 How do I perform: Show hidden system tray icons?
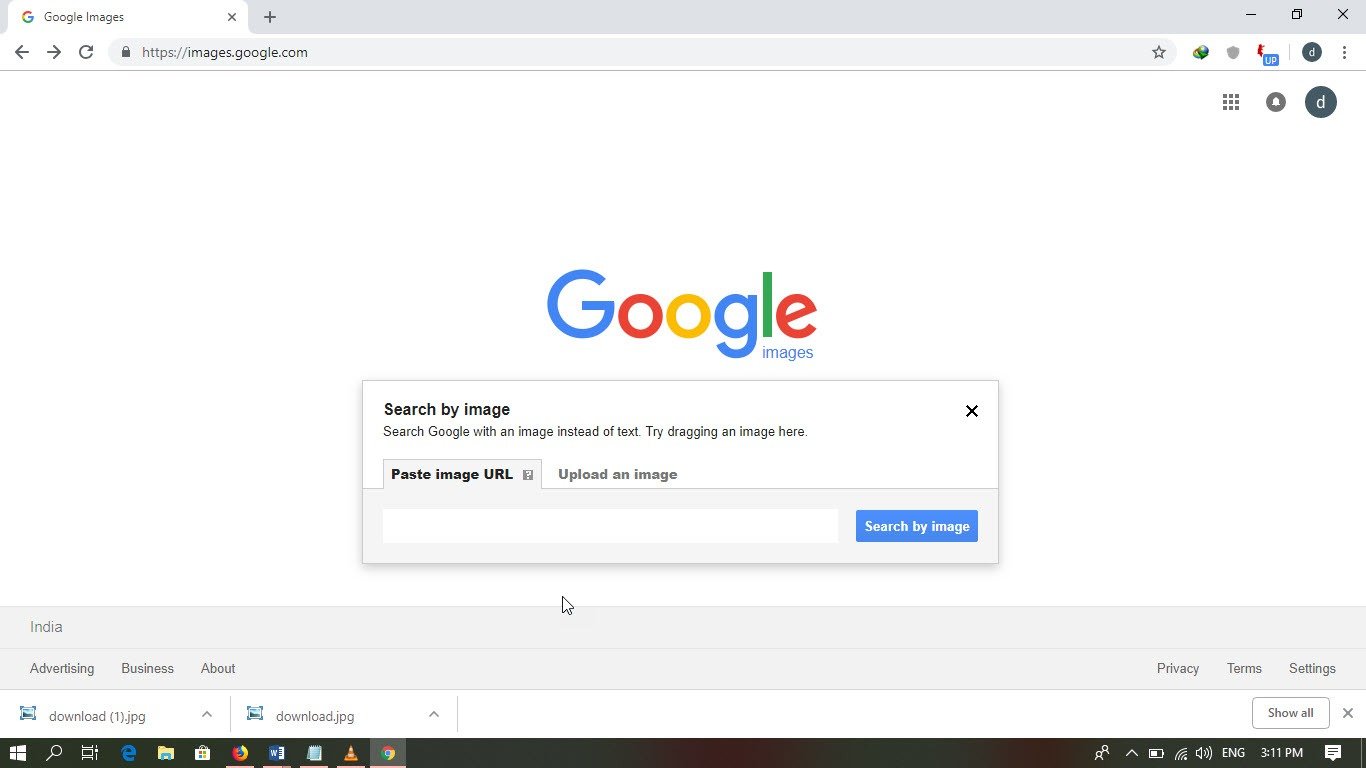coord(1131,753)
